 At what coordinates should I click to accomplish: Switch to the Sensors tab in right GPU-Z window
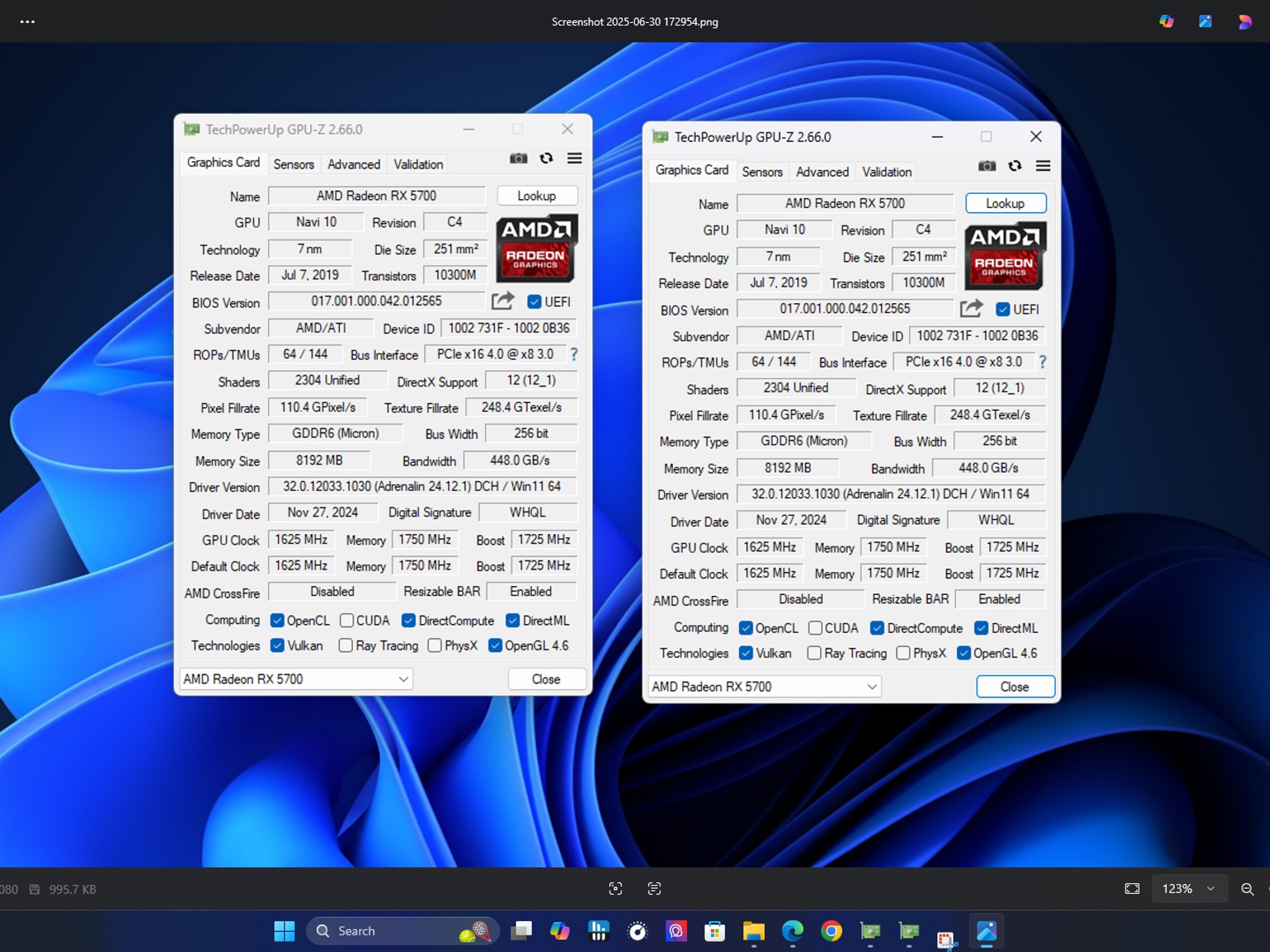(x=762, y=172)
